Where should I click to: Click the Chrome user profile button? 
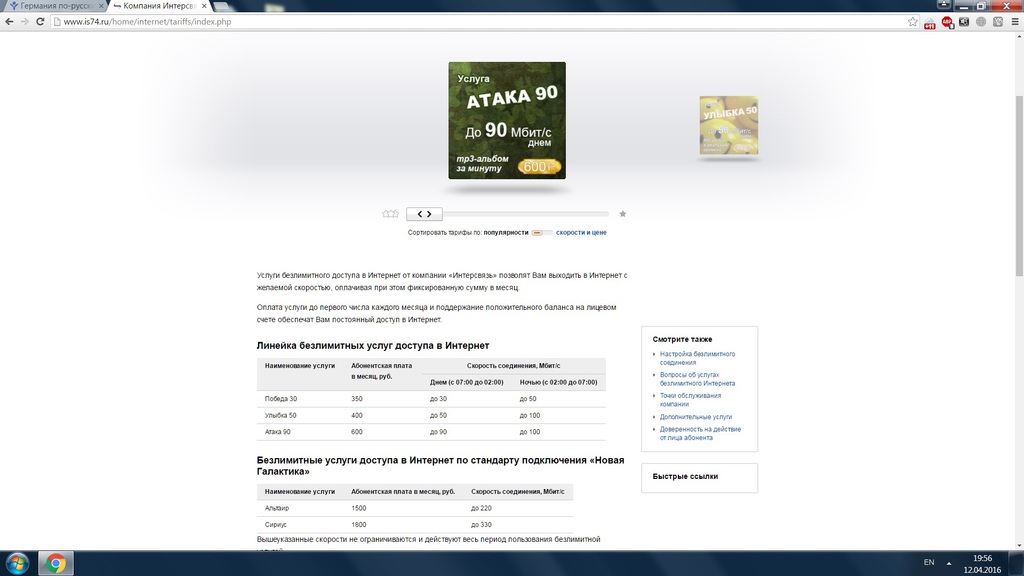944,5
